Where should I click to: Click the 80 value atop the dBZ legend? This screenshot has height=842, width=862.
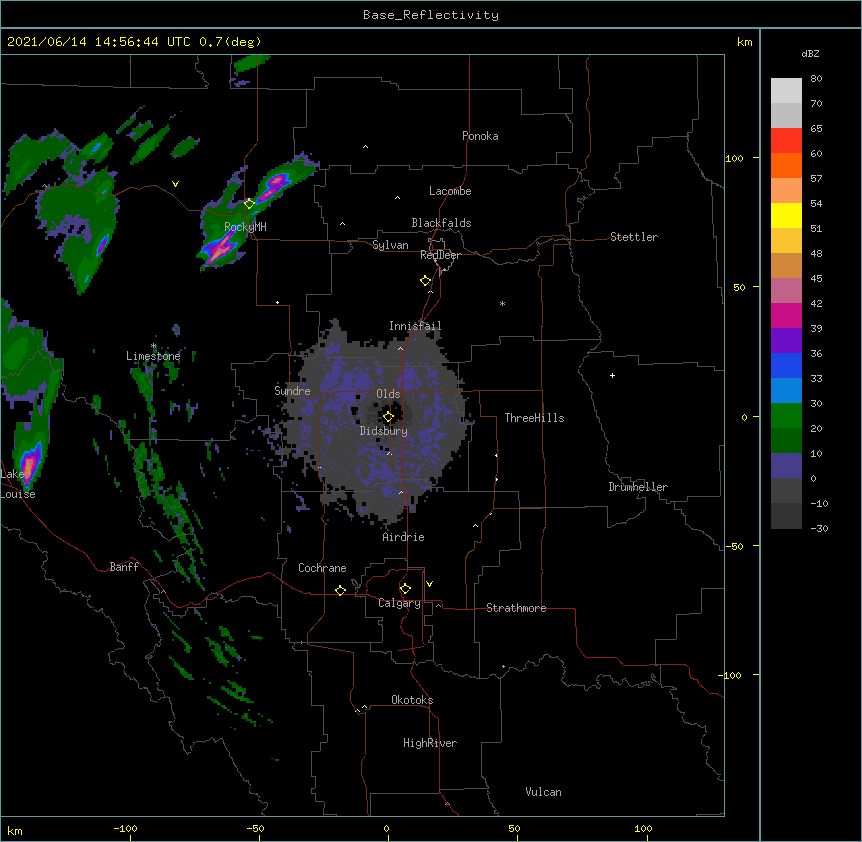[x=816, y=78]
